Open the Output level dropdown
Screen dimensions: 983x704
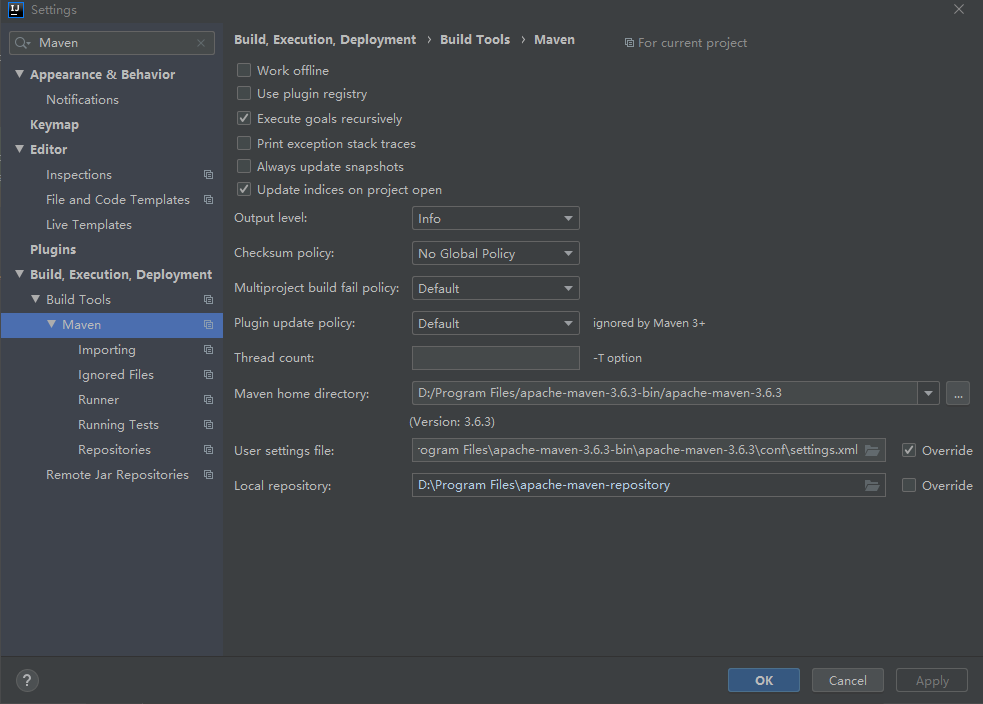click(495, 218)
